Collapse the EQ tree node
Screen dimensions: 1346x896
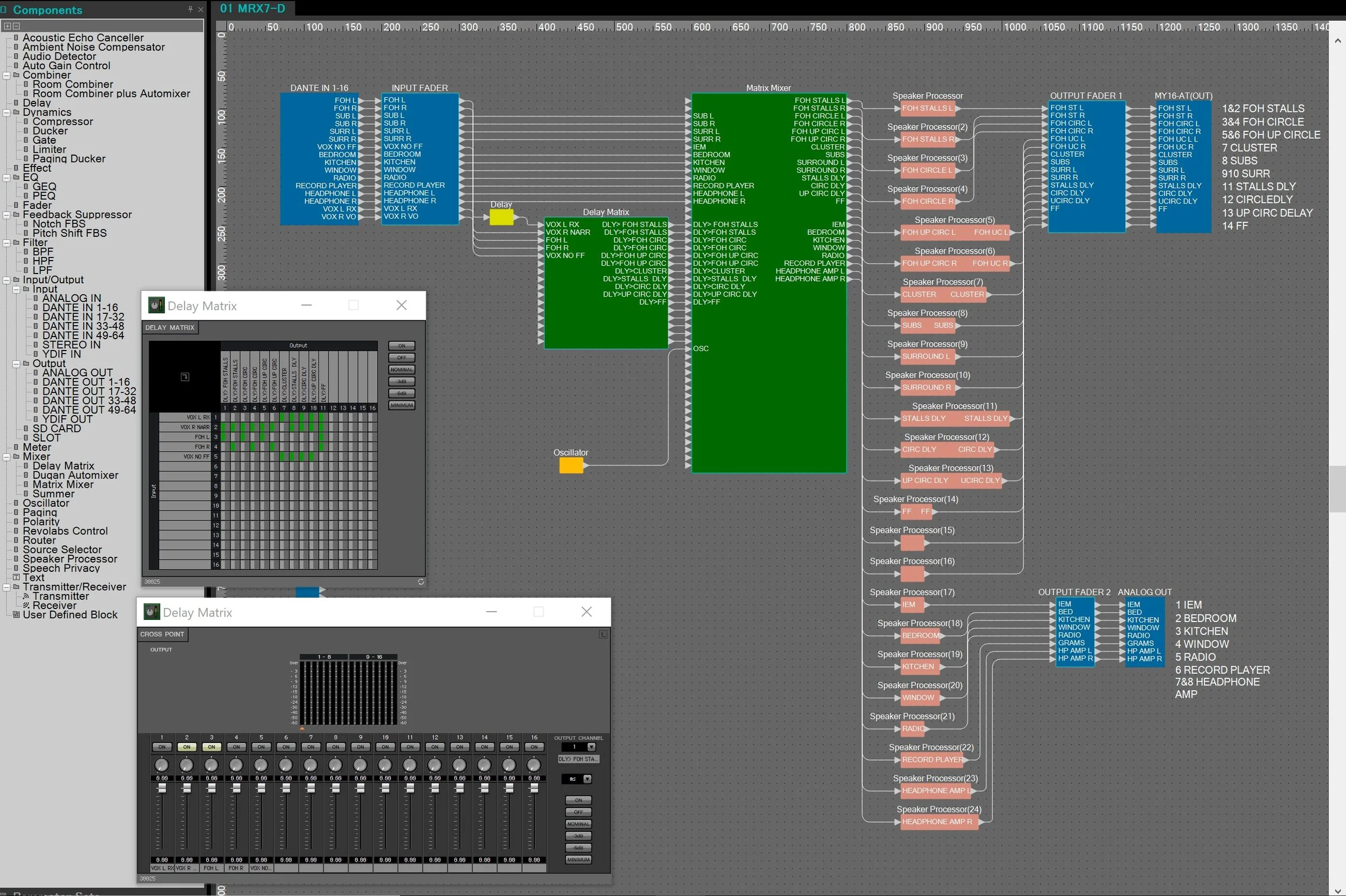pos(6,177)
